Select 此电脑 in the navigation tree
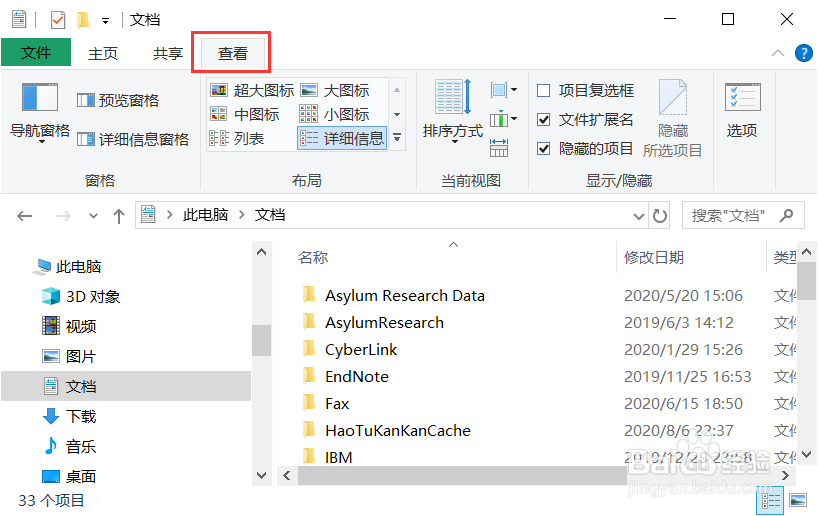Screen dimensions: 818x516 click(x=67, y=267)
